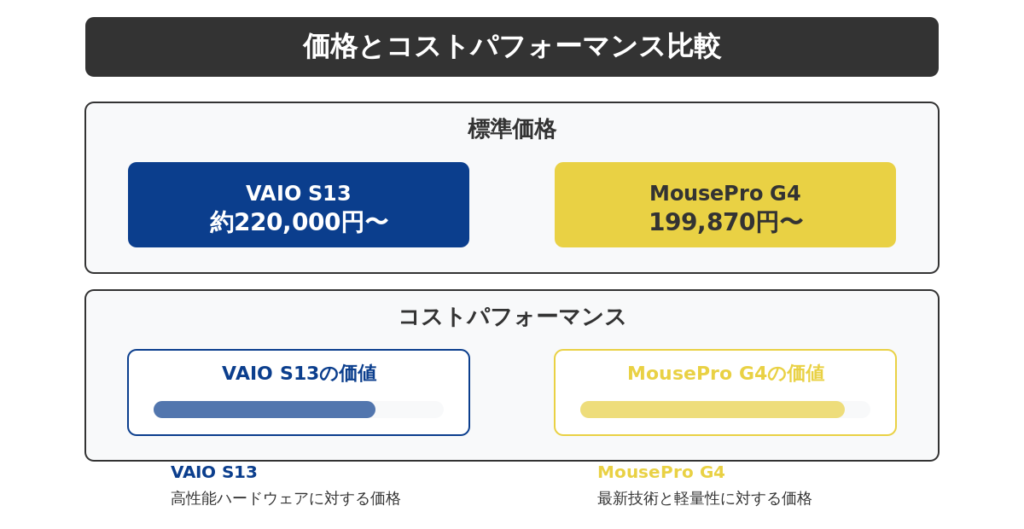
Task: Click the yellow MousePro G4 legend label
Action: tap(661, 472)
